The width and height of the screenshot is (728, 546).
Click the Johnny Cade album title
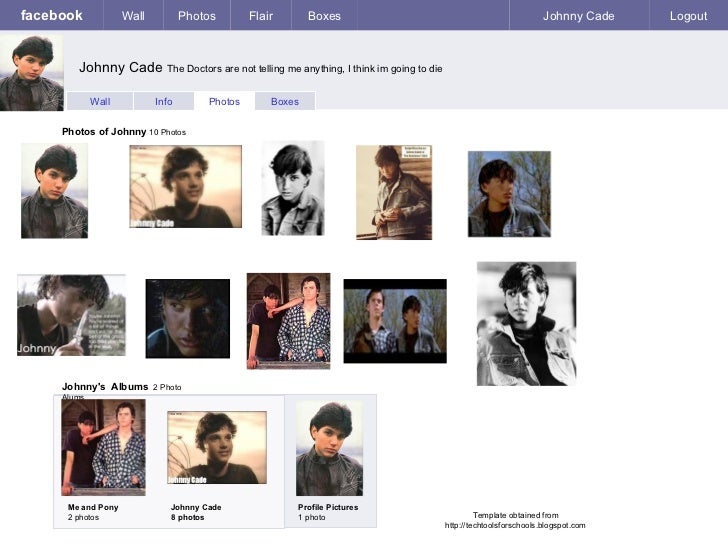click(196, 507)
